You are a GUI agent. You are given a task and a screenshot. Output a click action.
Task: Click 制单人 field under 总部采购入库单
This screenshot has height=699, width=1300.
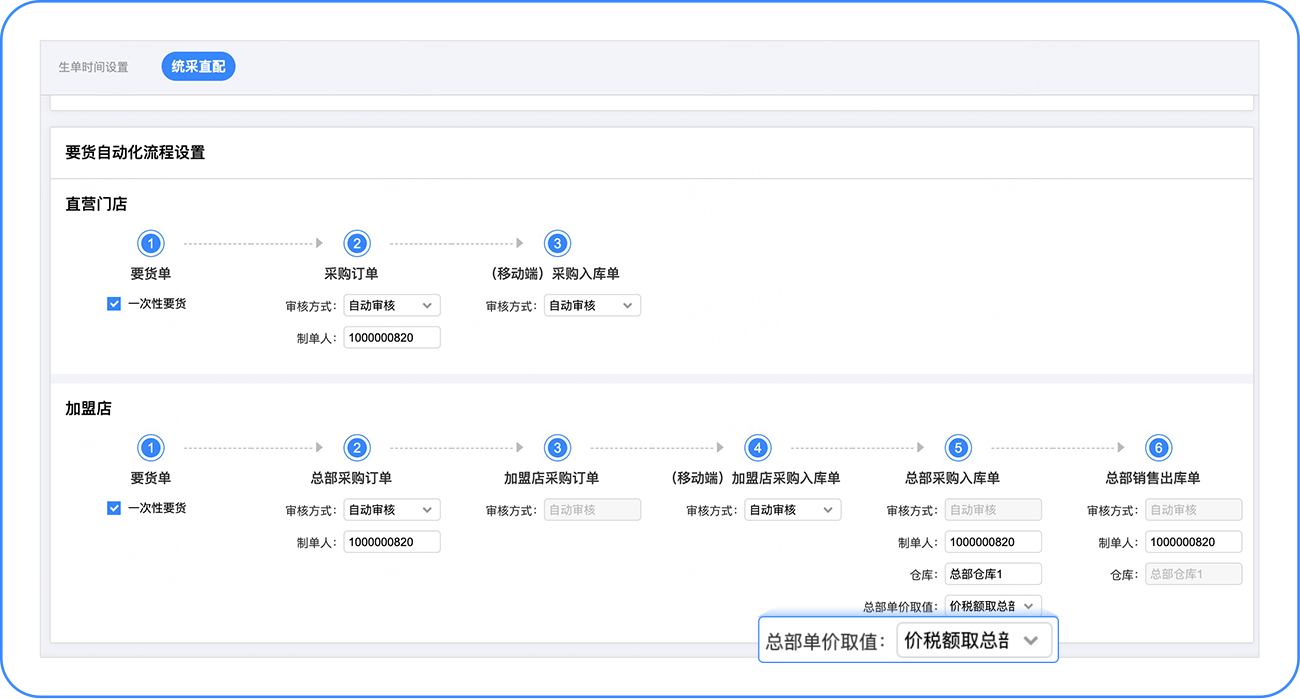(992, 542)
